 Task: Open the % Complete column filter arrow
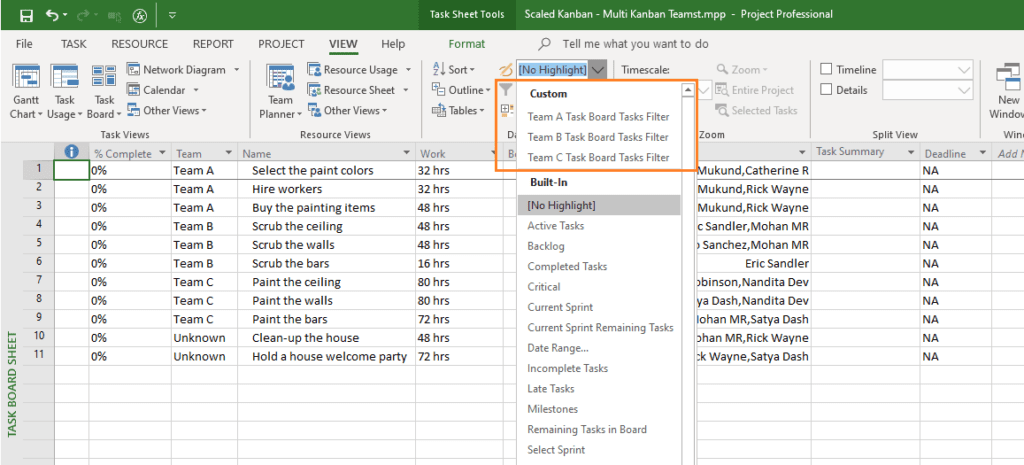[x=162, y=153]
